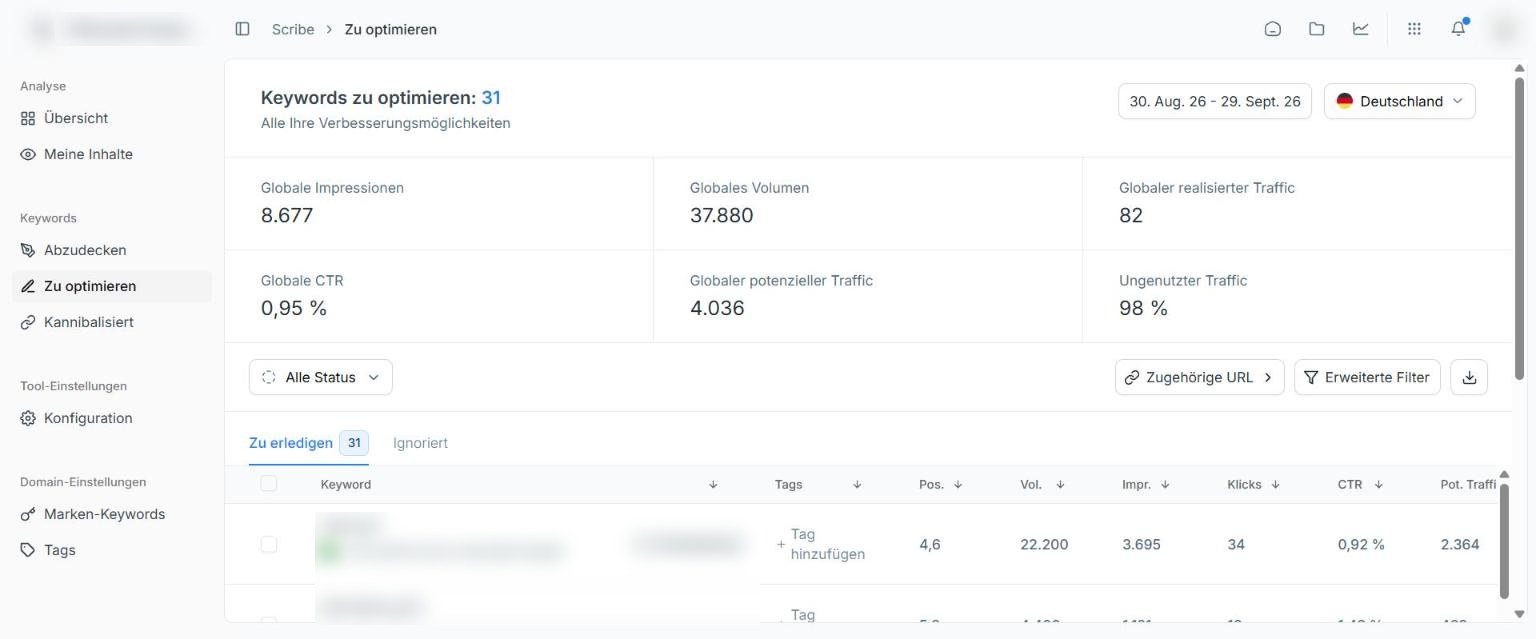Click the Übersicht grid icon
1536x639 pixels.
[28, 118]
